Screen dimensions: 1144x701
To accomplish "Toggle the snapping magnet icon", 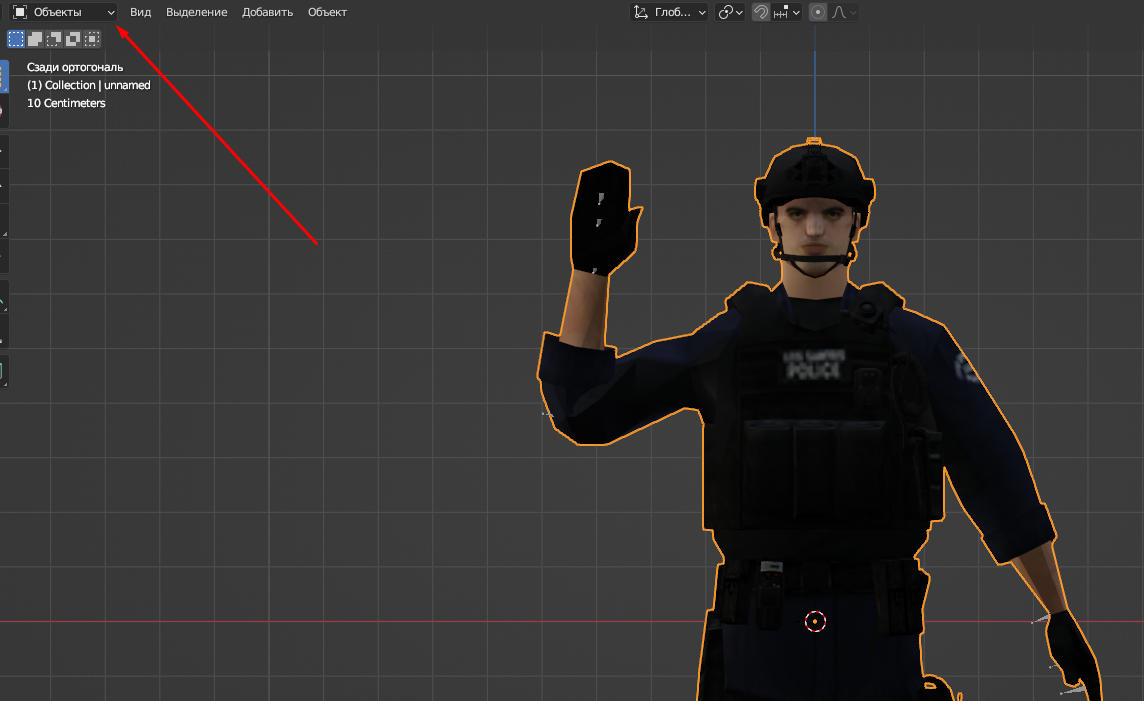I will pos(761,12).
